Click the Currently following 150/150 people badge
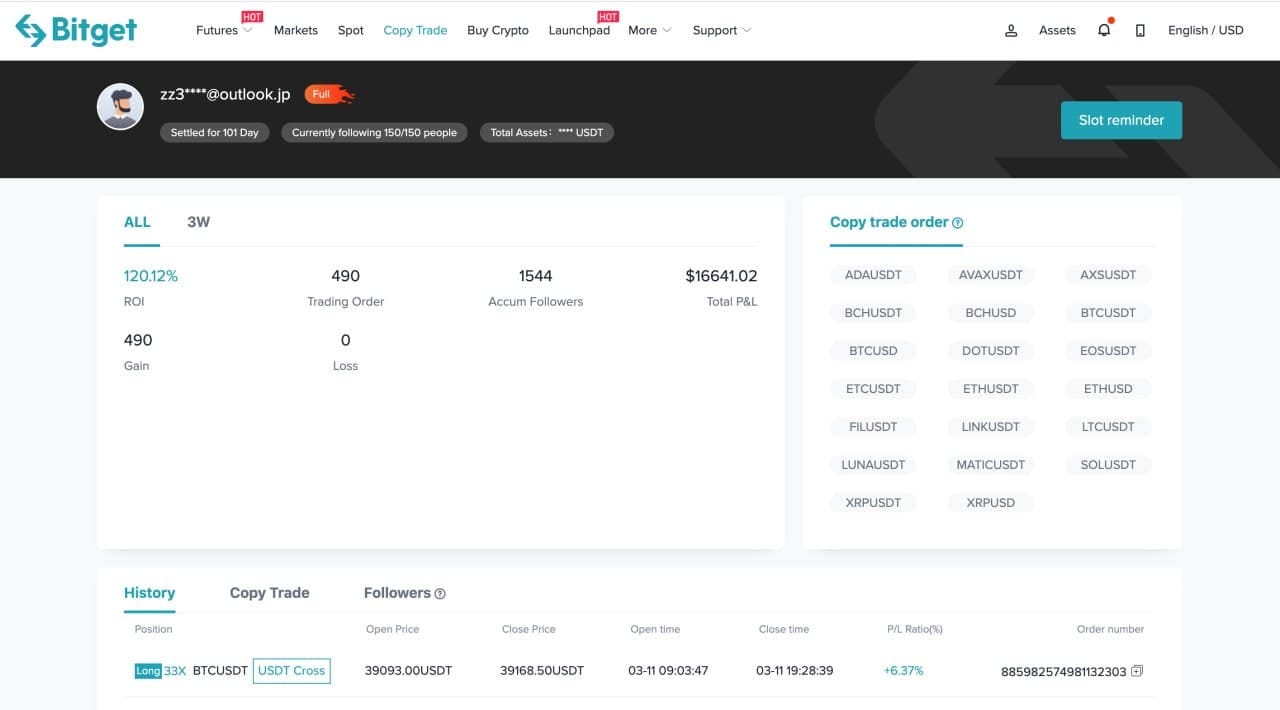Screen dimensions: 1280x710 374,132
